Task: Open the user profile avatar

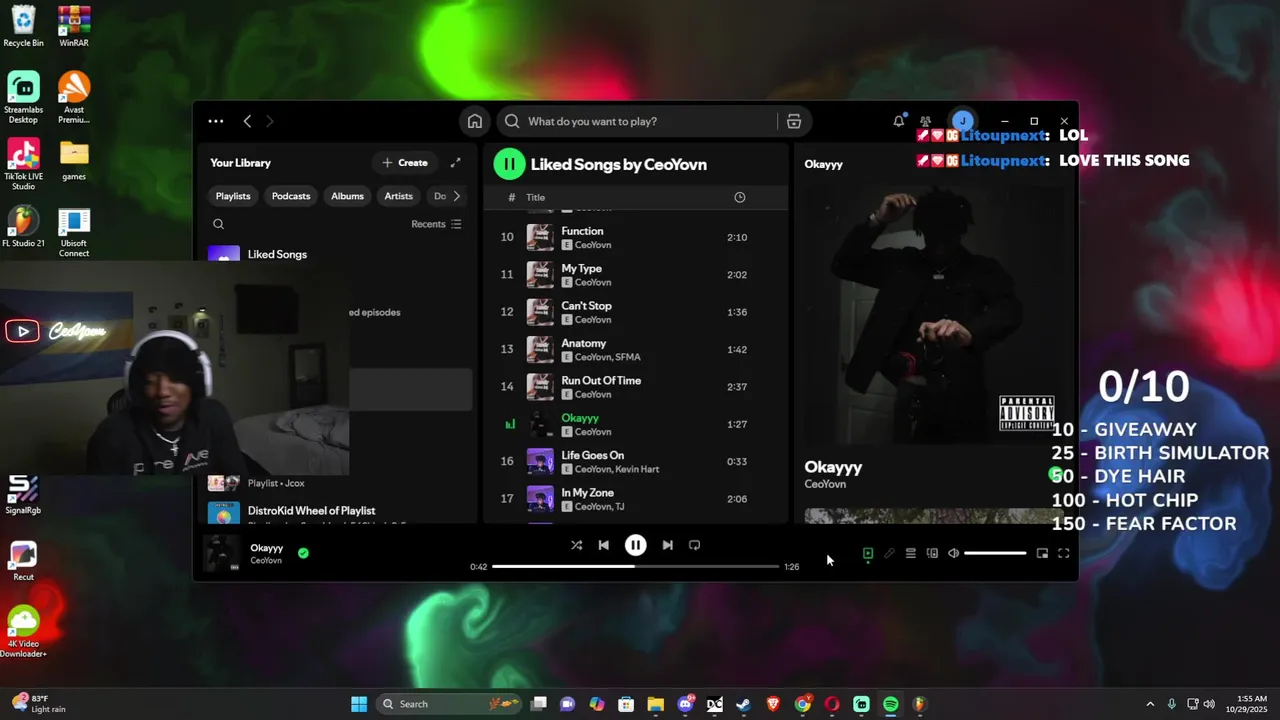Action: click(962, 121)
